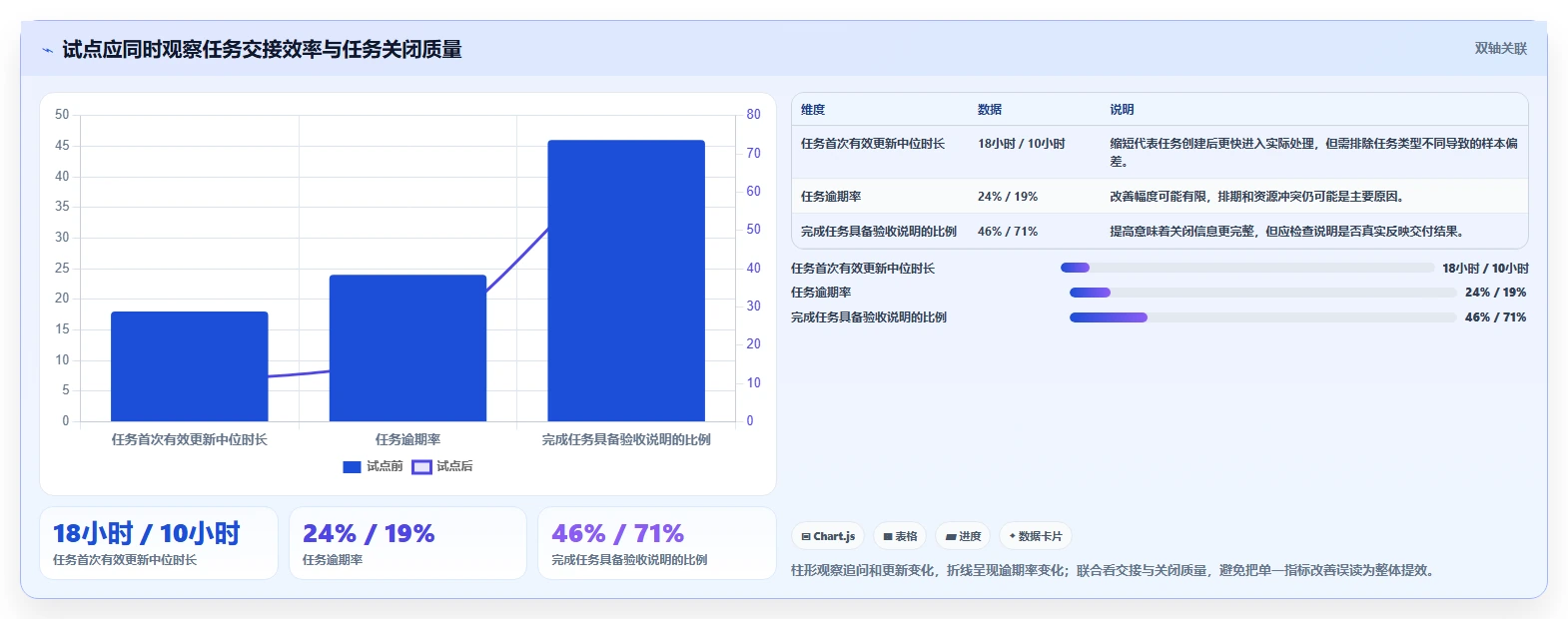Open the 24% / 19% data card
1568x619 pixels.
tap(407, 543)
